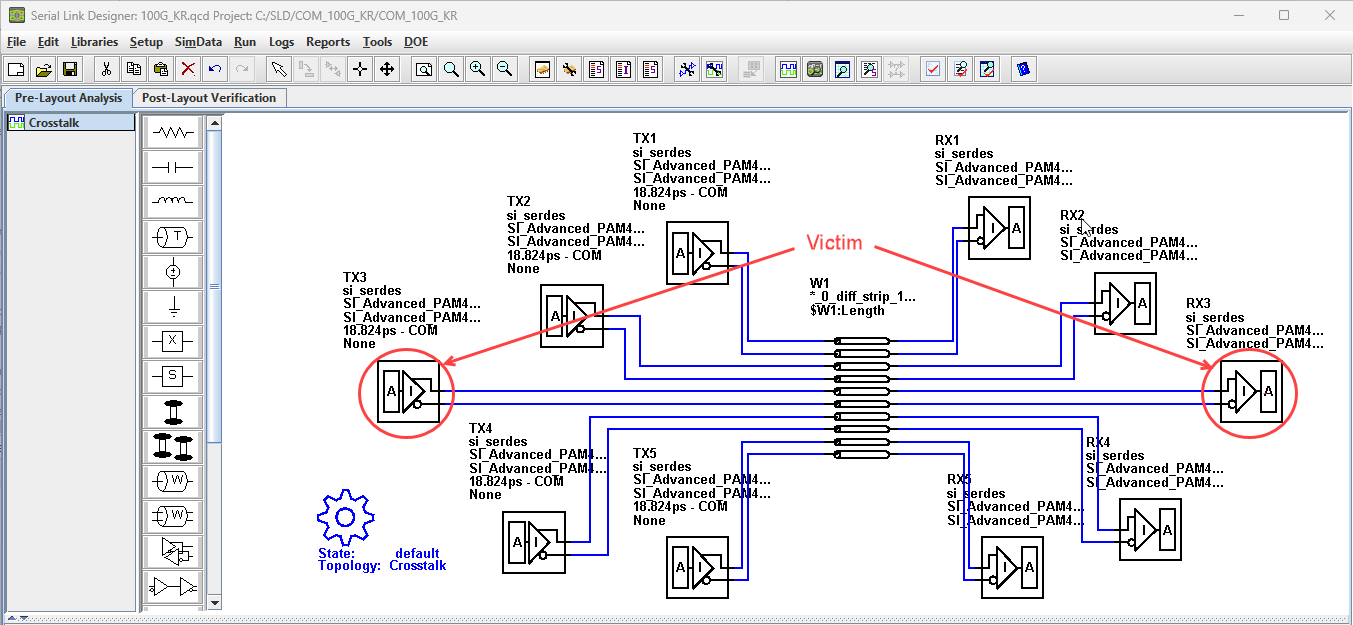Switch to the Post-Layout Verification tab
This screenshot has width=1353, height=625.
(209, 98)
